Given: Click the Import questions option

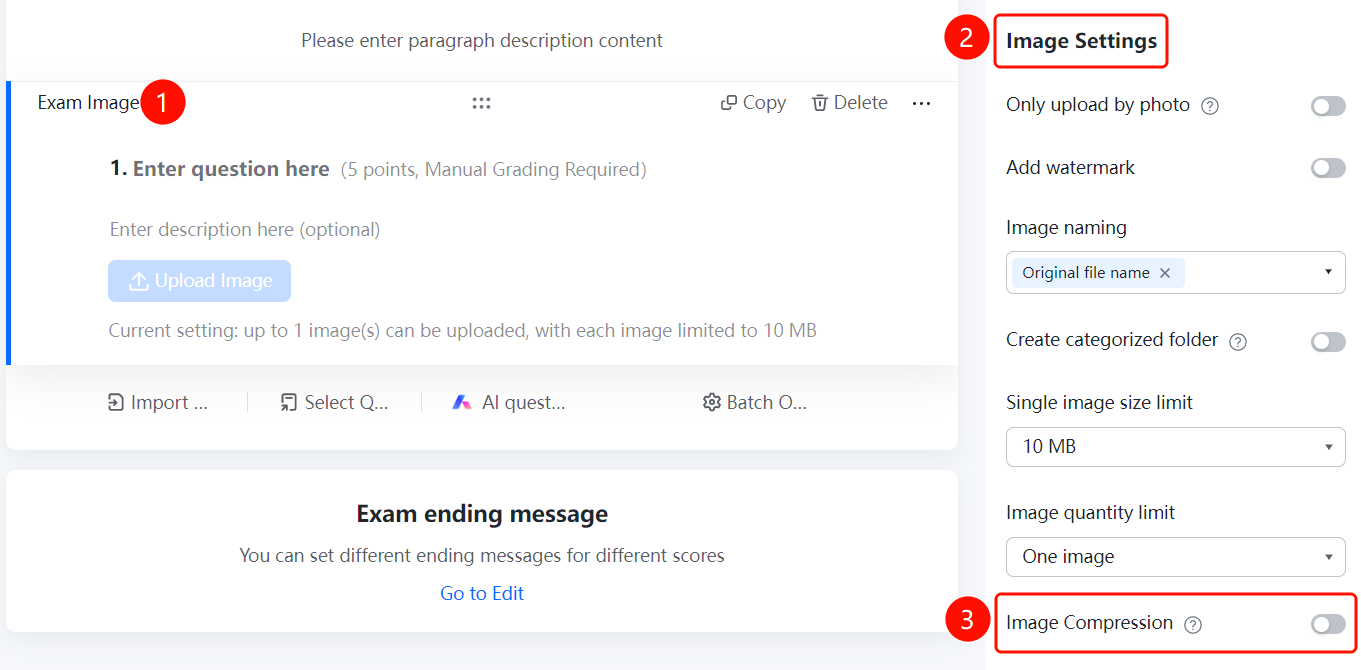Looking at the screenshot, I should (158, 402).
